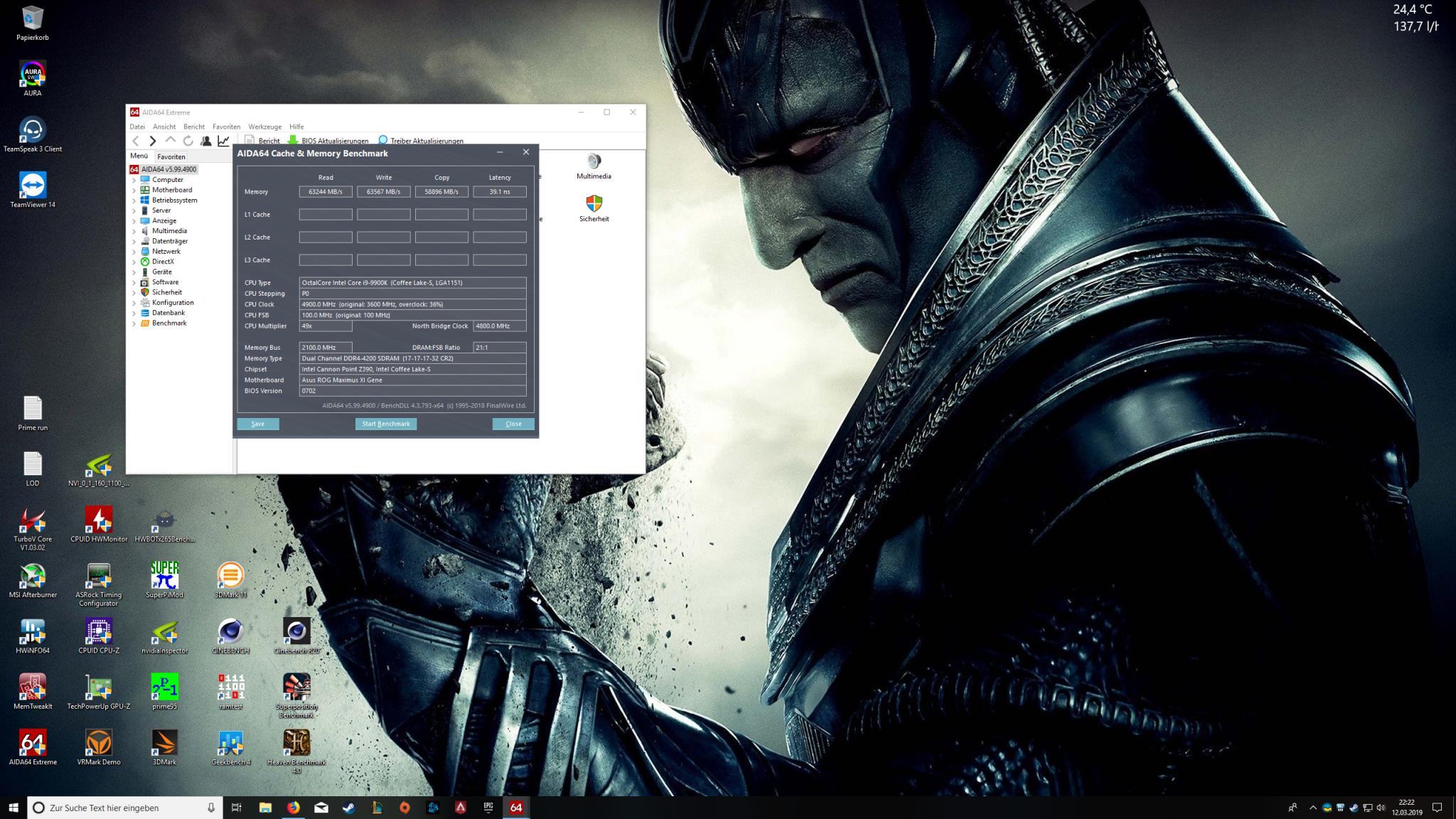This screenshot has height=819, width=1456.
Task: Open Steam from the taskbar
Action: 349,808
